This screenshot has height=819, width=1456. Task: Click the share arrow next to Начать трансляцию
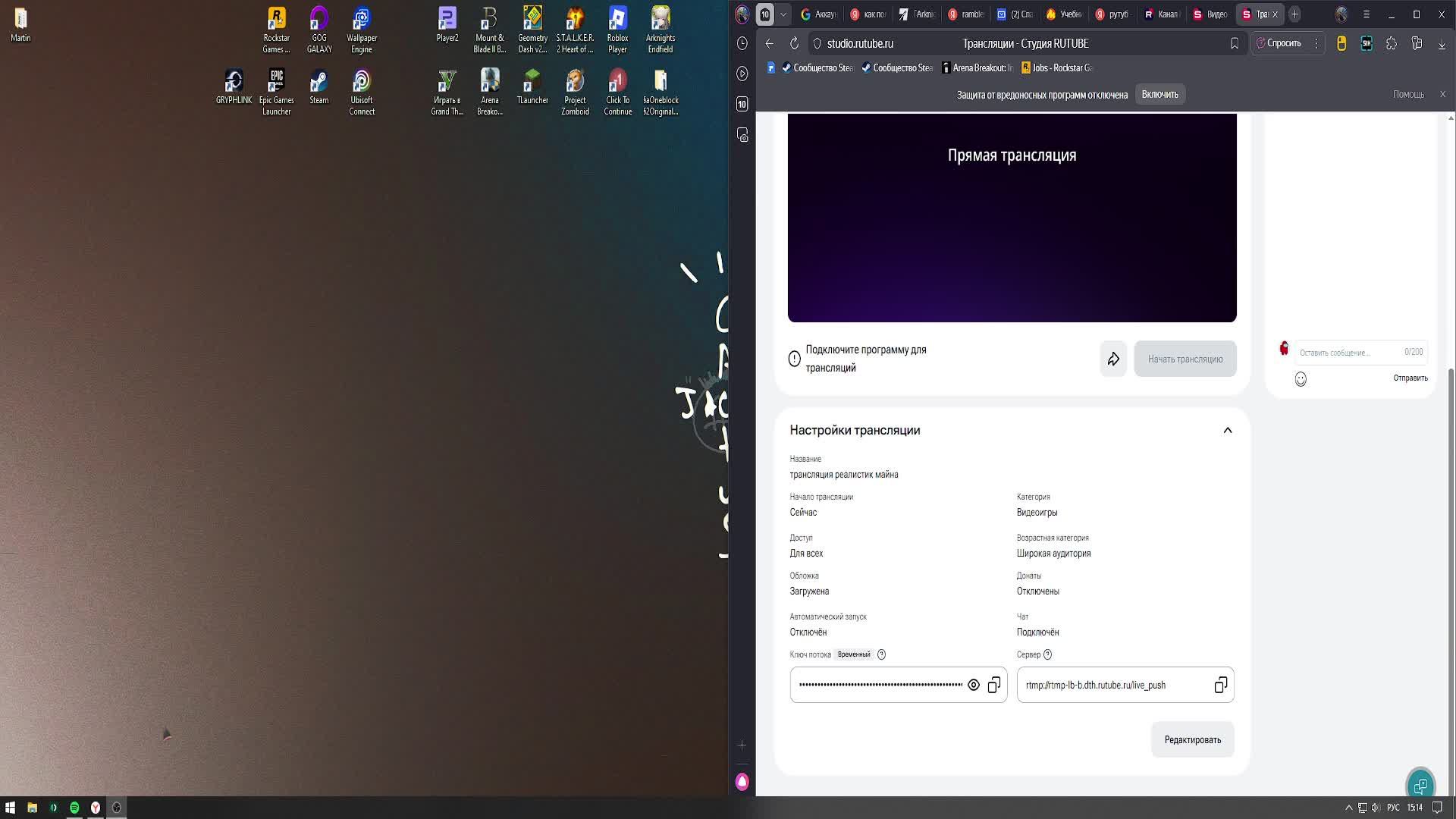coord(1113,359)
